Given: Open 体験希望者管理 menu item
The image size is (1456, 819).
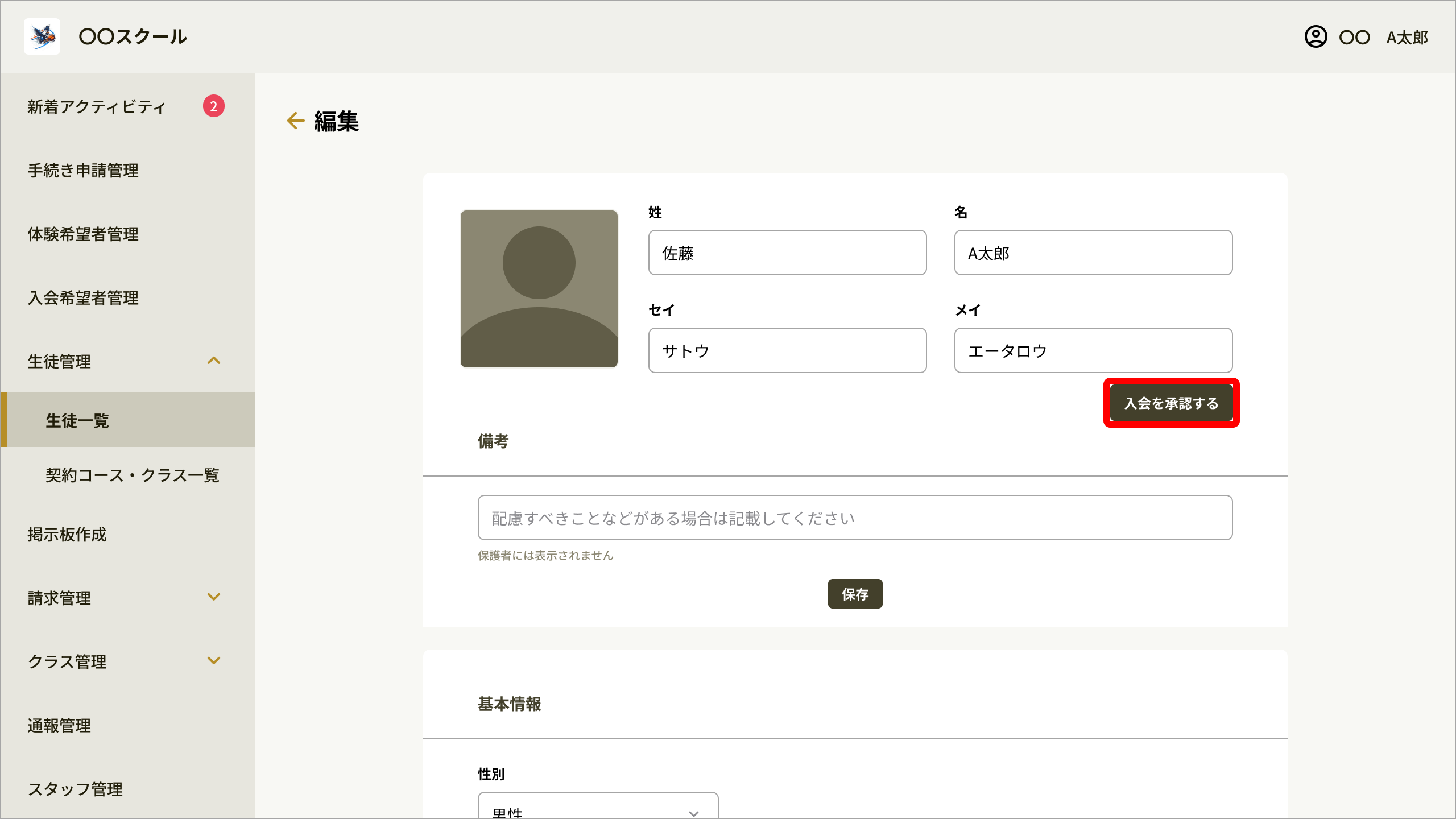Looking at the screenshot, I should [127, 234].
